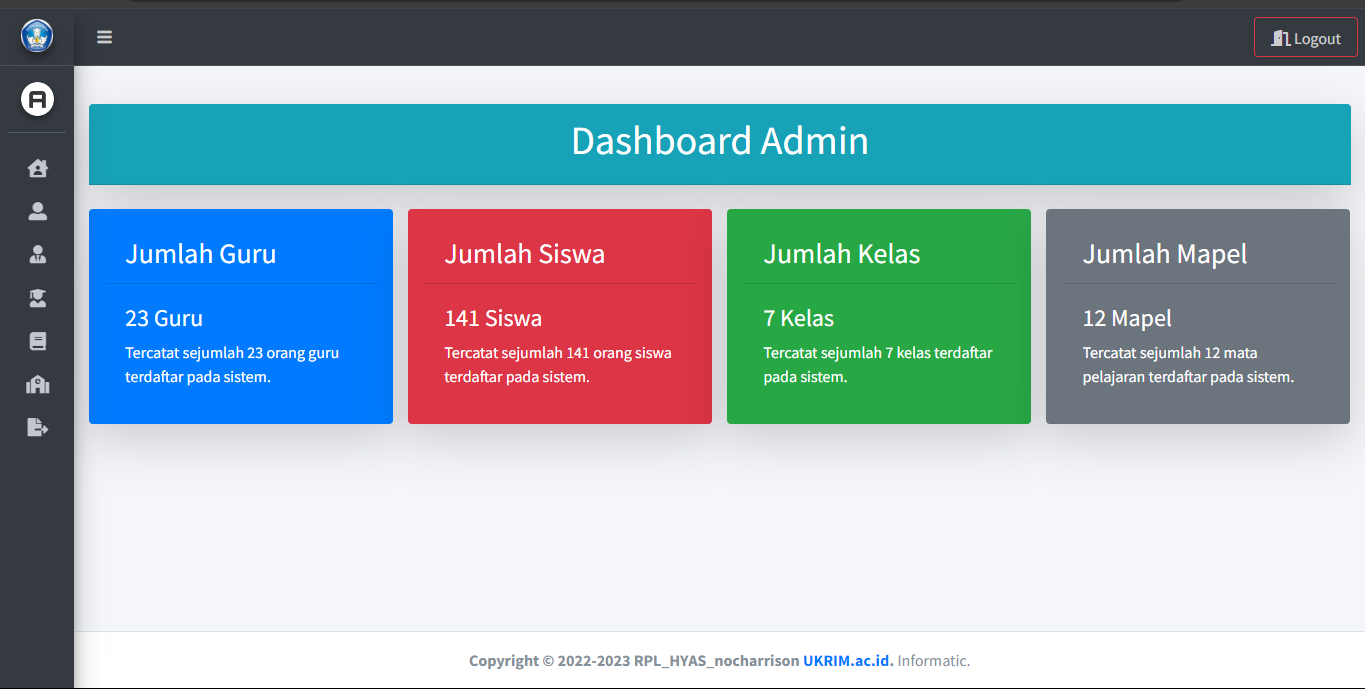The height and width of the screenshot is (689, 1365).
Task: Click the gray Jumlah Mapel card
Action: [x=1197, y=316]
